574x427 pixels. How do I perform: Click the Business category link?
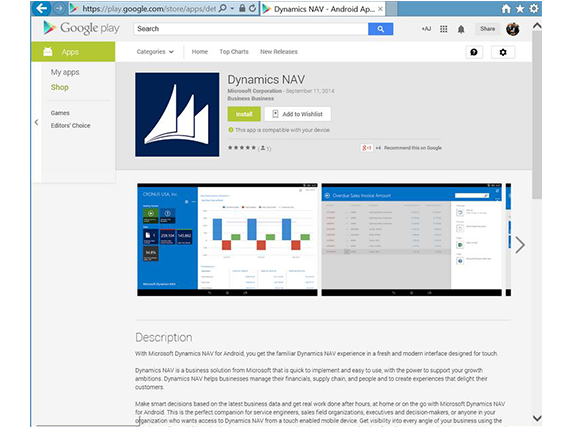point(250,99)
